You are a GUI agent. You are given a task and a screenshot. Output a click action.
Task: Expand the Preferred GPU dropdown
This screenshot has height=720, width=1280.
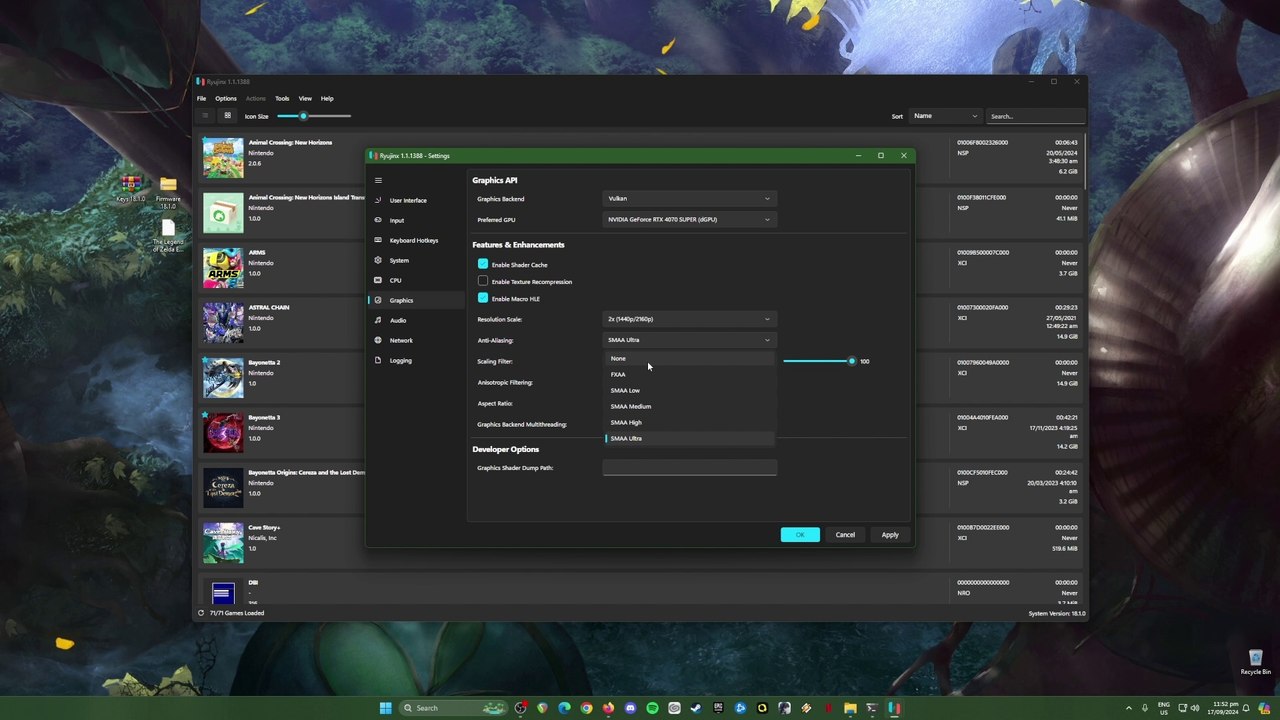(689, 219)
